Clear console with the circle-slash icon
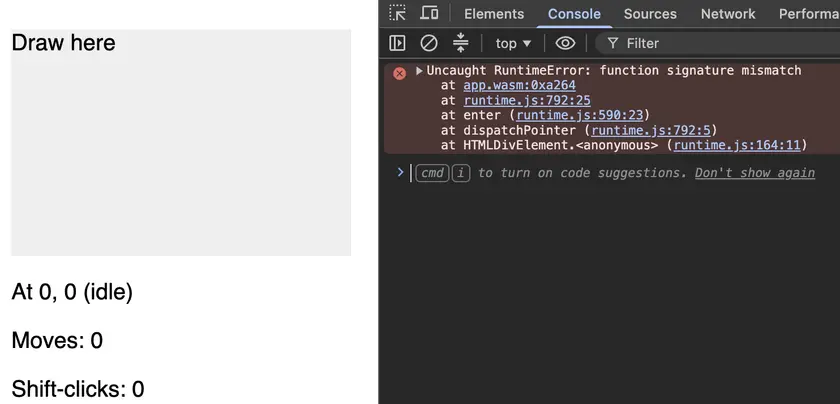840x404 pixels. coord(429,43)
